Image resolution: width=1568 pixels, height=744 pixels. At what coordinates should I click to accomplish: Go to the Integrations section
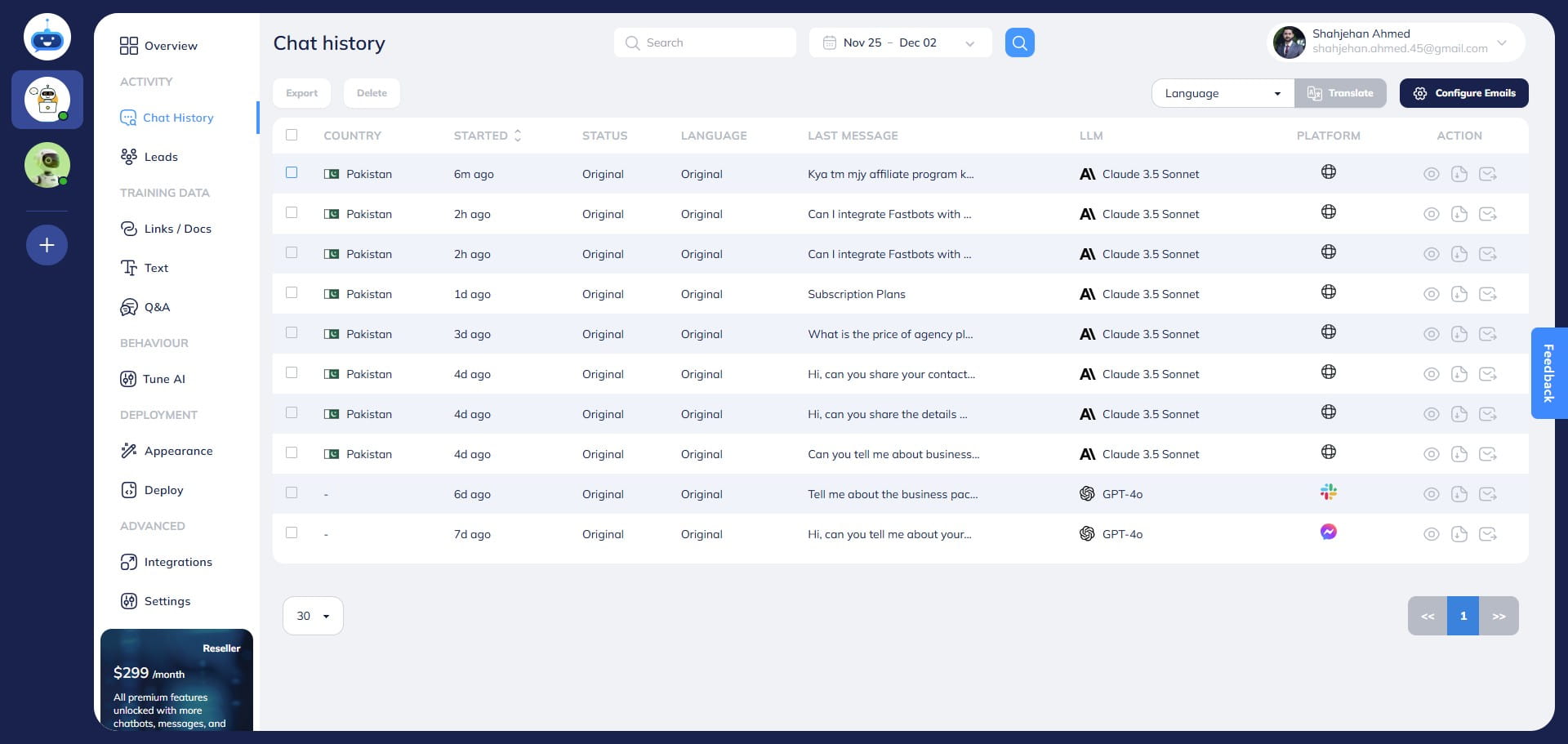coord(178,562)
